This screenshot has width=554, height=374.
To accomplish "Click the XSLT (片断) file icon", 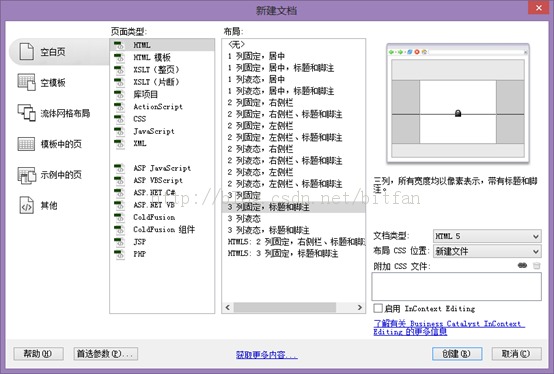I will tap(119, 82).
